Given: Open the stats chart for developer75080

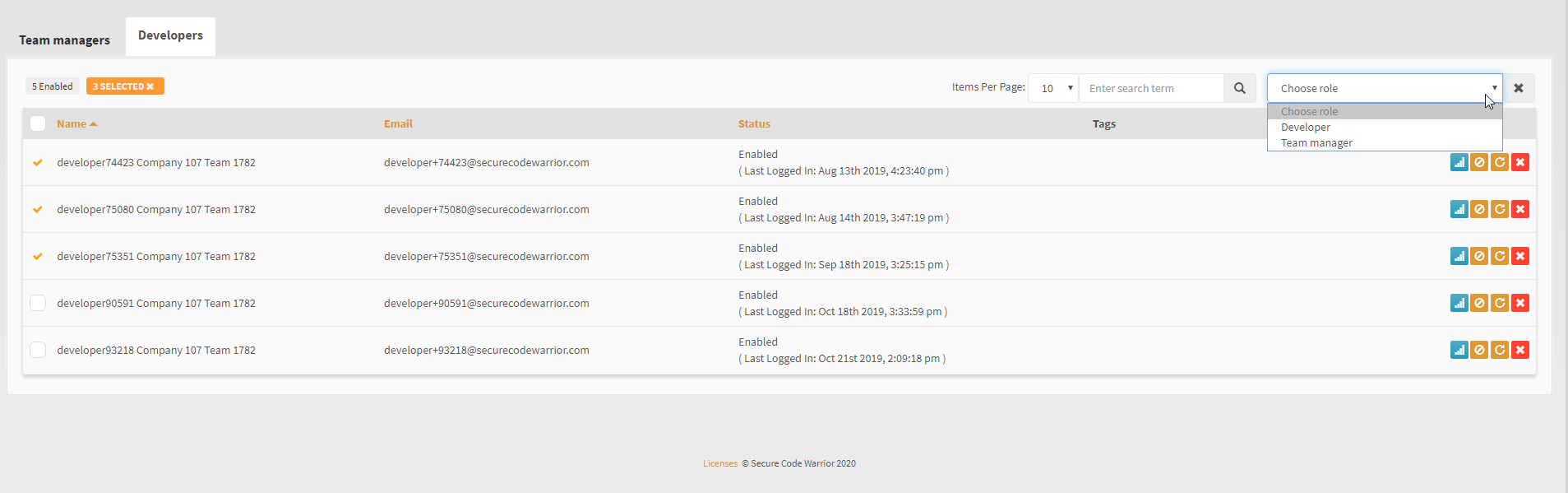Looking at the screenshot, I should coord(1459,209).
